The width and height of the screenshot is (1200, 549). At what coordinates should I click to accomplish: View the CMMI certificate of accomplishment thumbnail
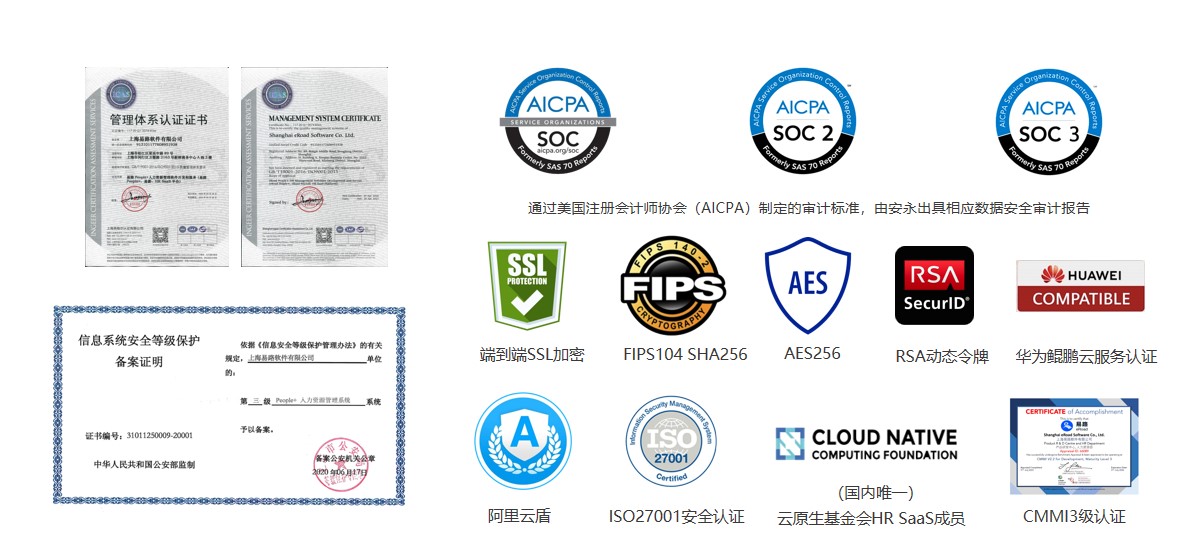point(1074,446)
